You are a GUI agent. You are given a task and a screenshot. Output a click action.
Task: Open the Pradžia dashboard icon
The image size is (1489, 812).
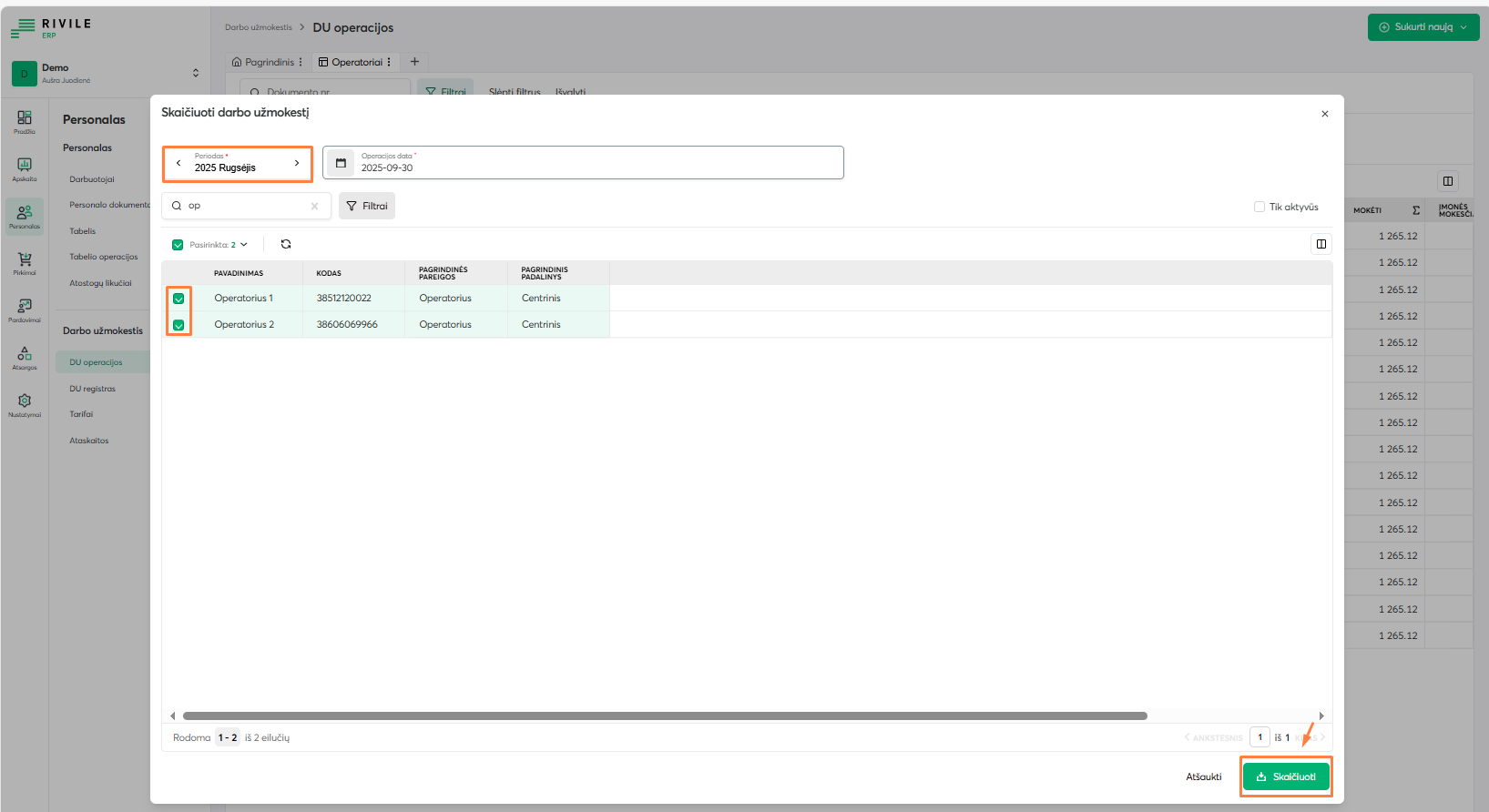pos(25,121)
